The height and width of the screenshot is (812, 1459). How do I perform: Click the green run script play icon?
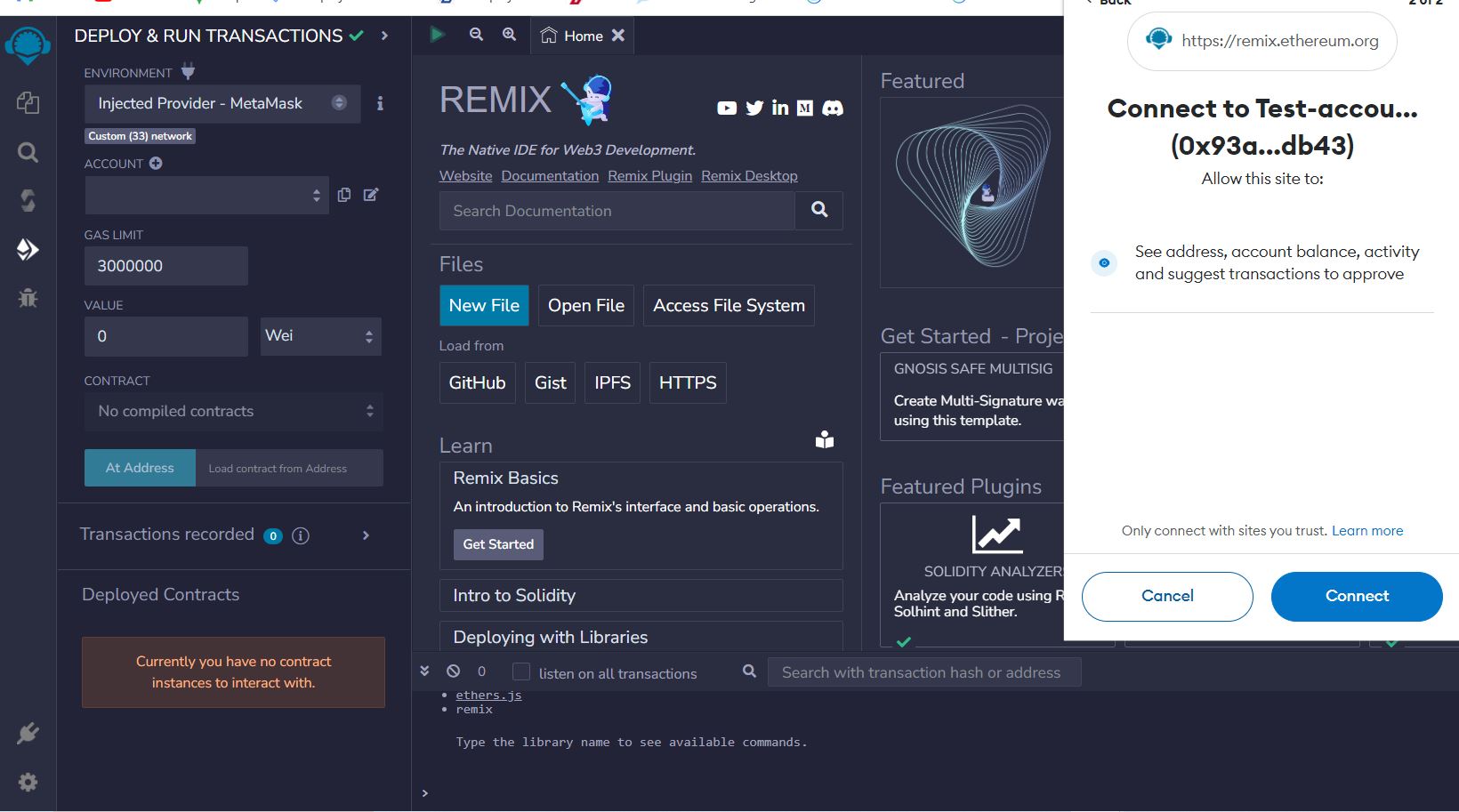point(437,35)
